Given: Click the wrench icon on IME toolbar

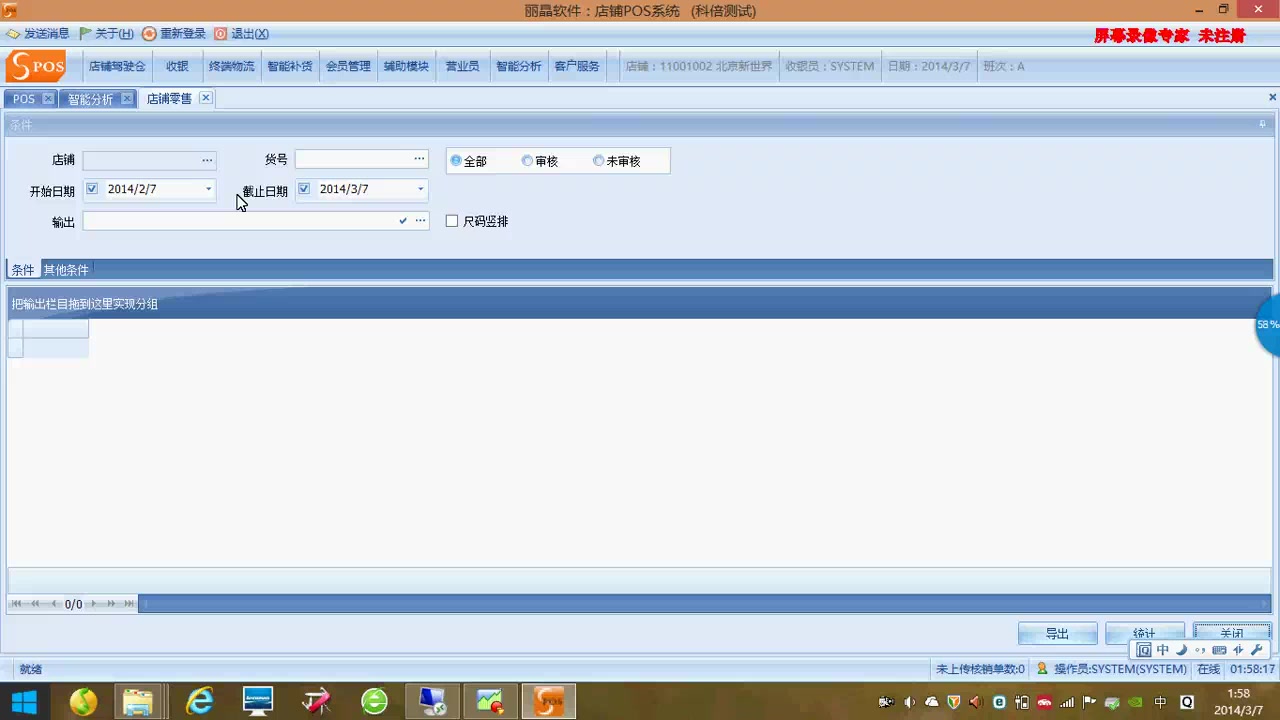Looking at the screenshot, I should (1258, 650).
